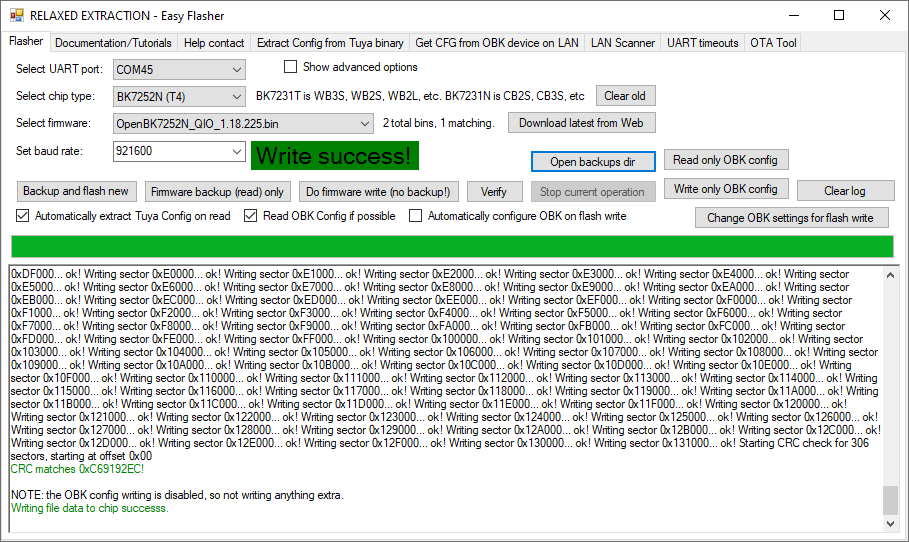Click the 'CRC matches 0xC69192EC!' log line
This screenshot has height=542, width=909.
[x=77, y=469]
